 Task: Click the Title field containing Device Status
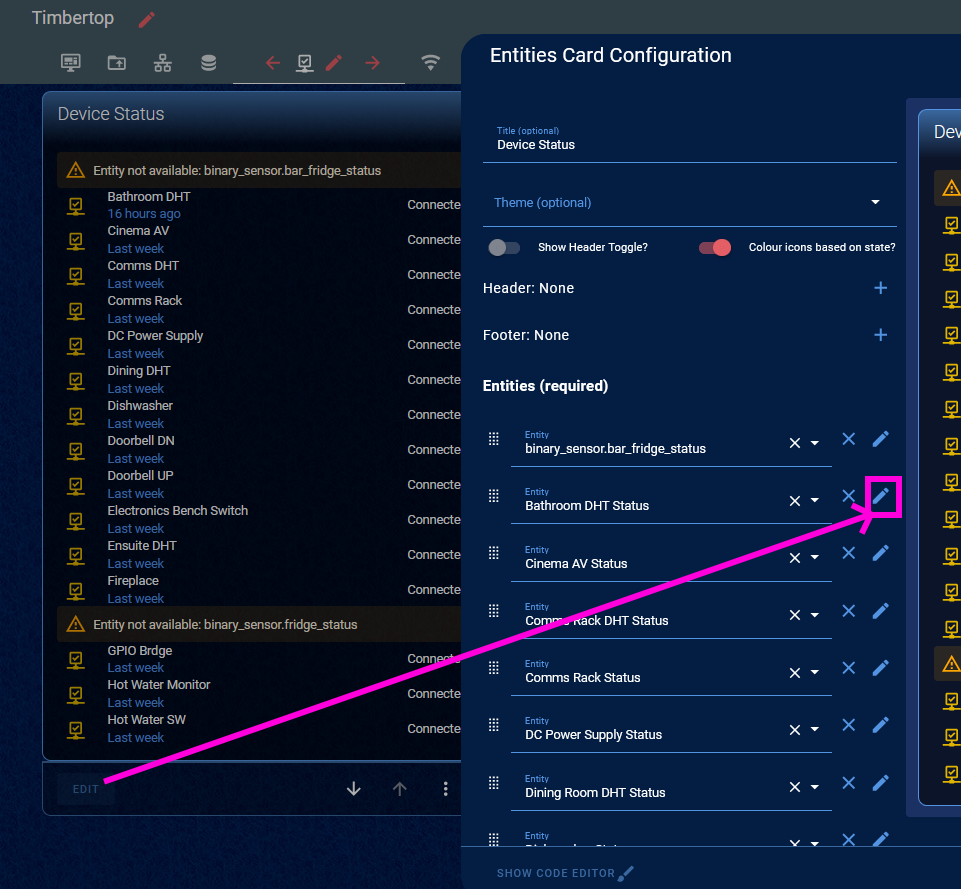tap(690, 144)
